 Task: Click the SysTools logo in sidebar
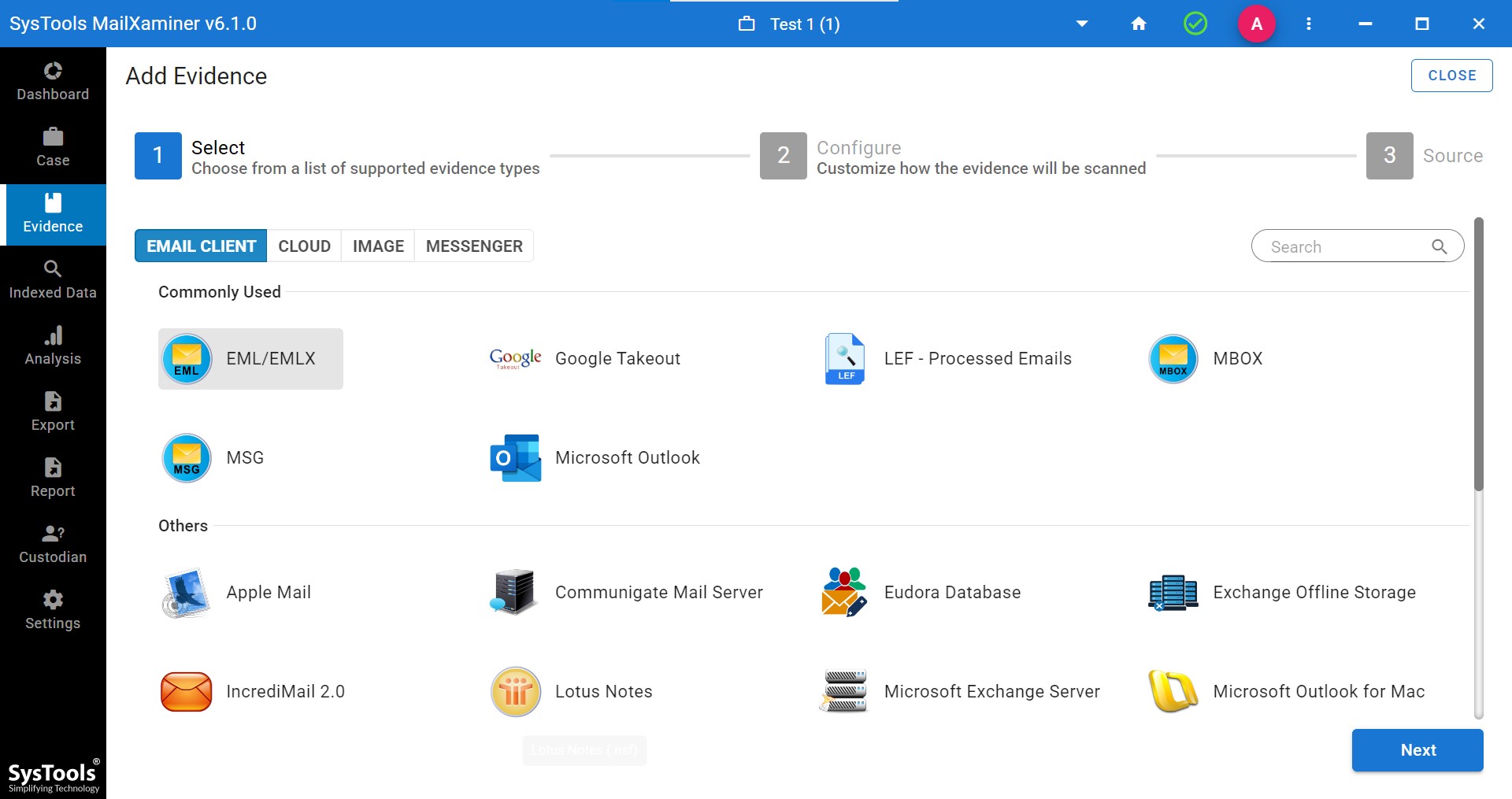click(54, 776)
